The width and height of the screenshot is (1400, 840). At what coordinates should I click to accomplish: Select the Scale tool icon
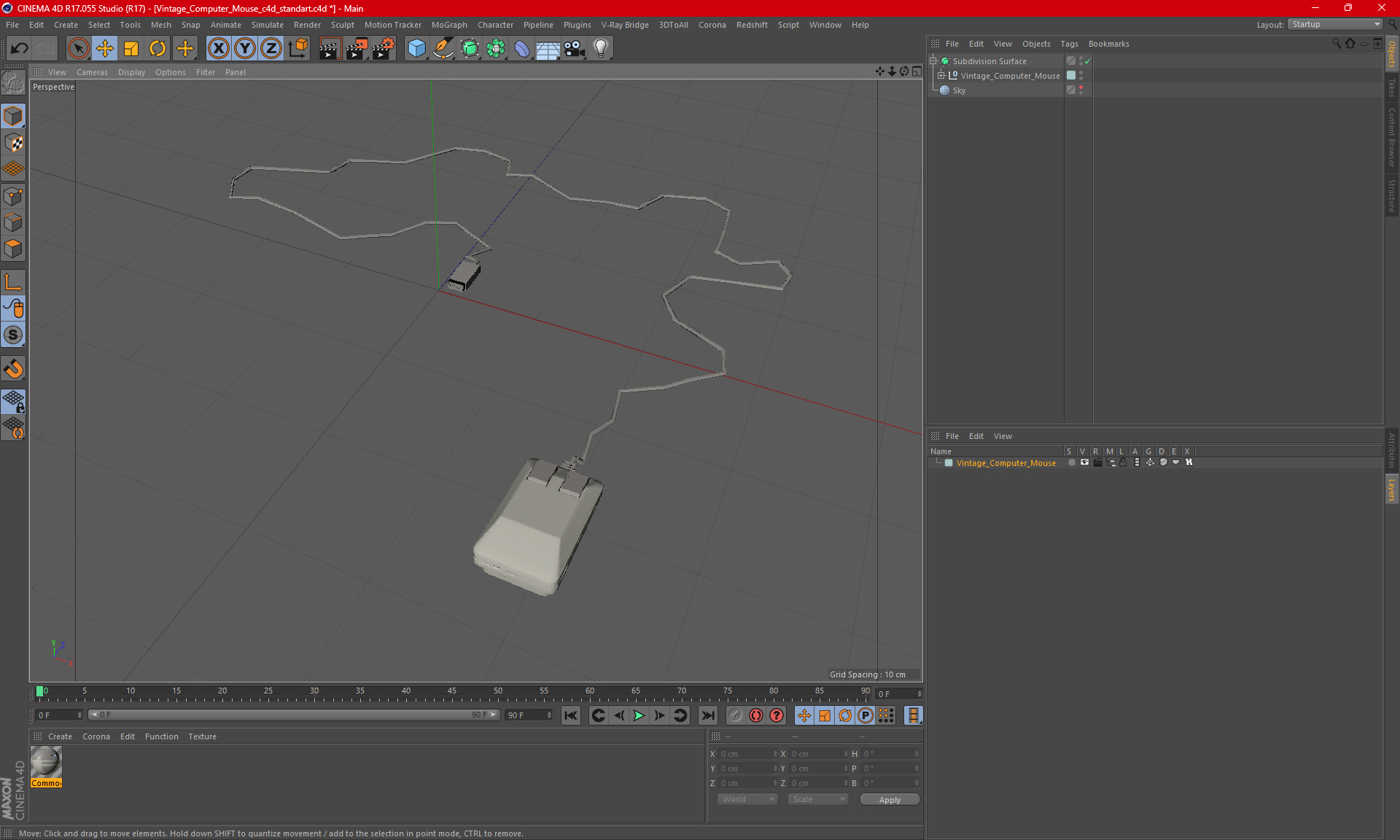tap(131, 49)
